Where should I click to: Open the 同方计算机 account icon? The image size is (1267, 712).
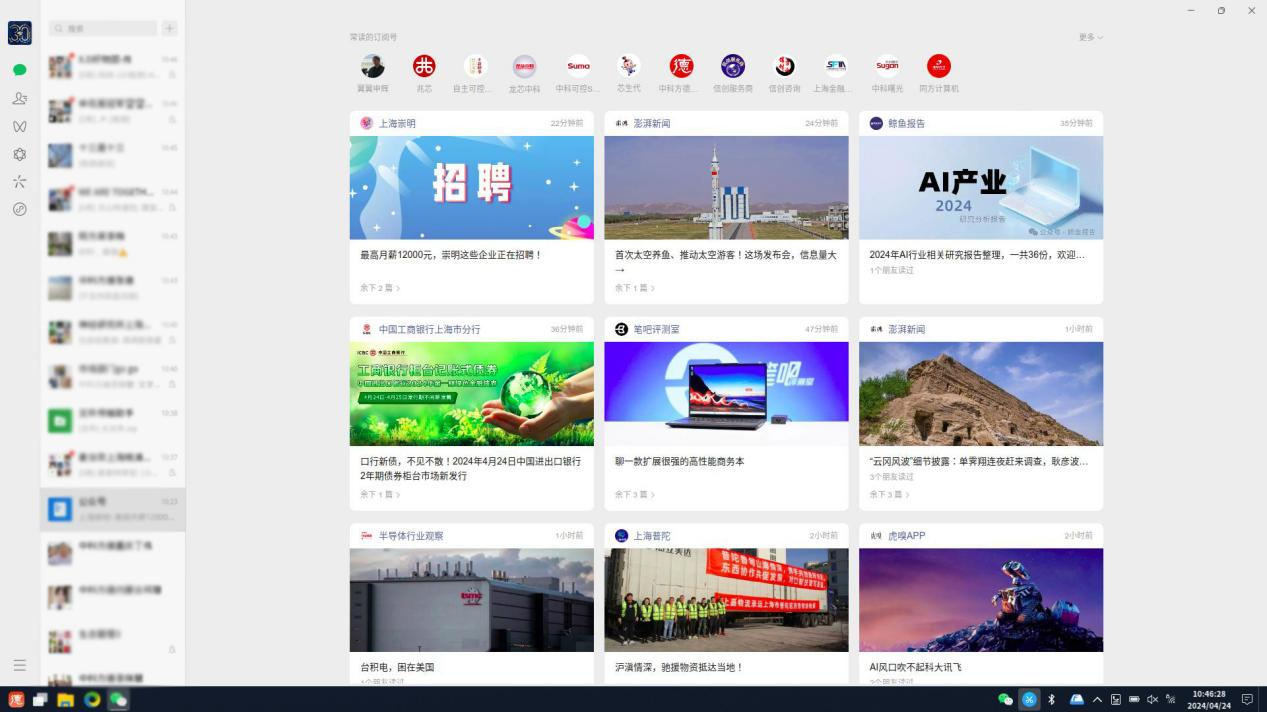938,66
